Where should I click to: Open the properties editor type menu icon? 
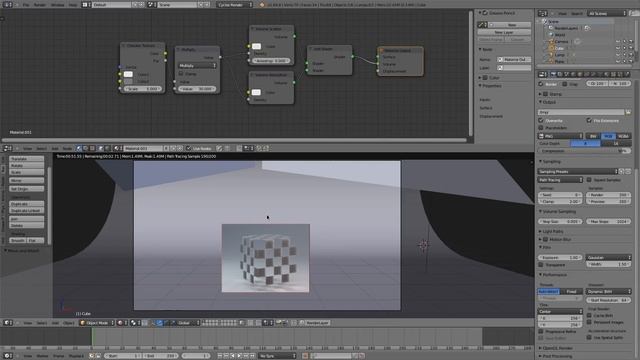click(x=542, y=74)
